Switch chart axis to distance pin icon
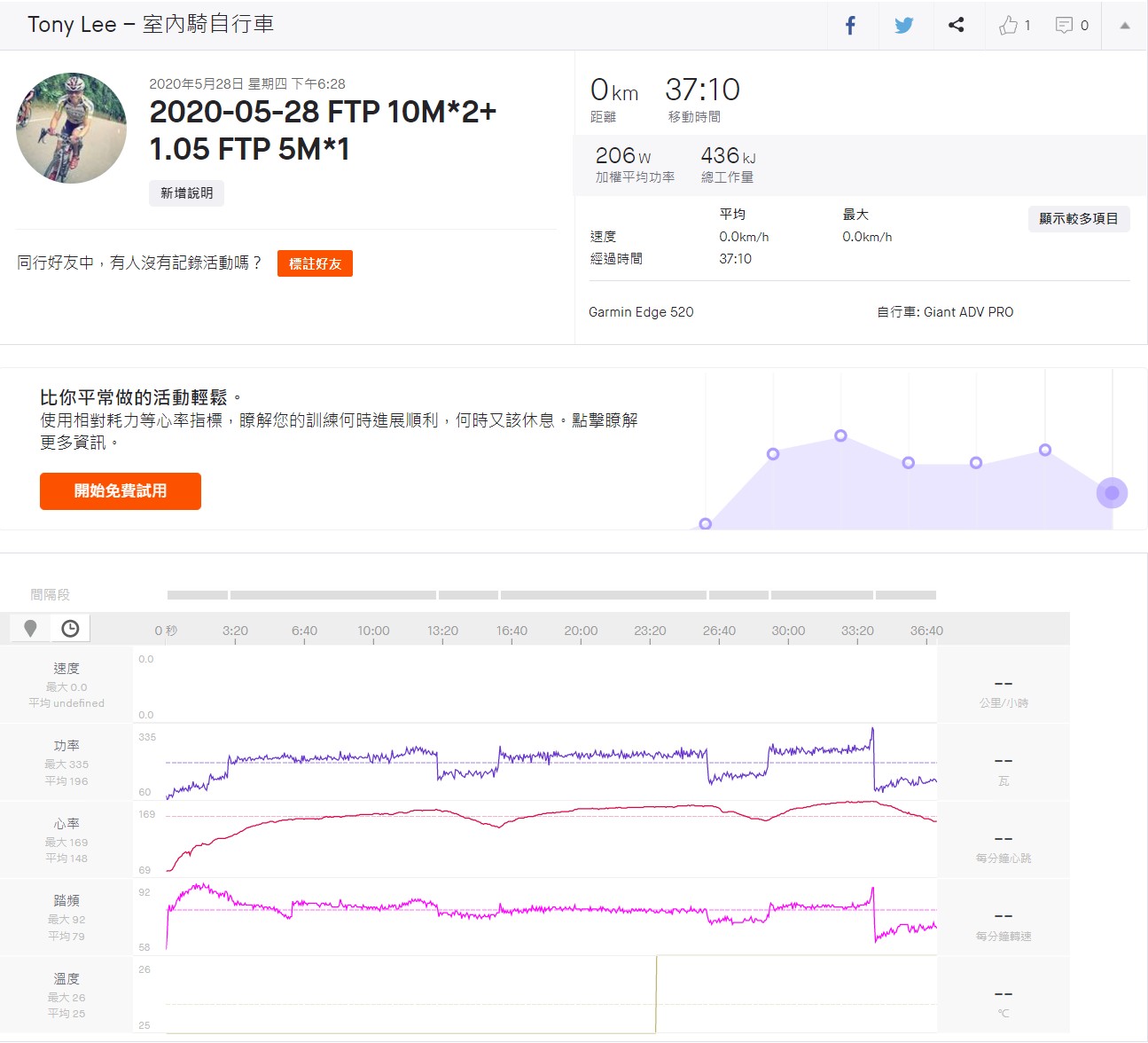Screen dimensions: 1148x1043 point(30,629)
